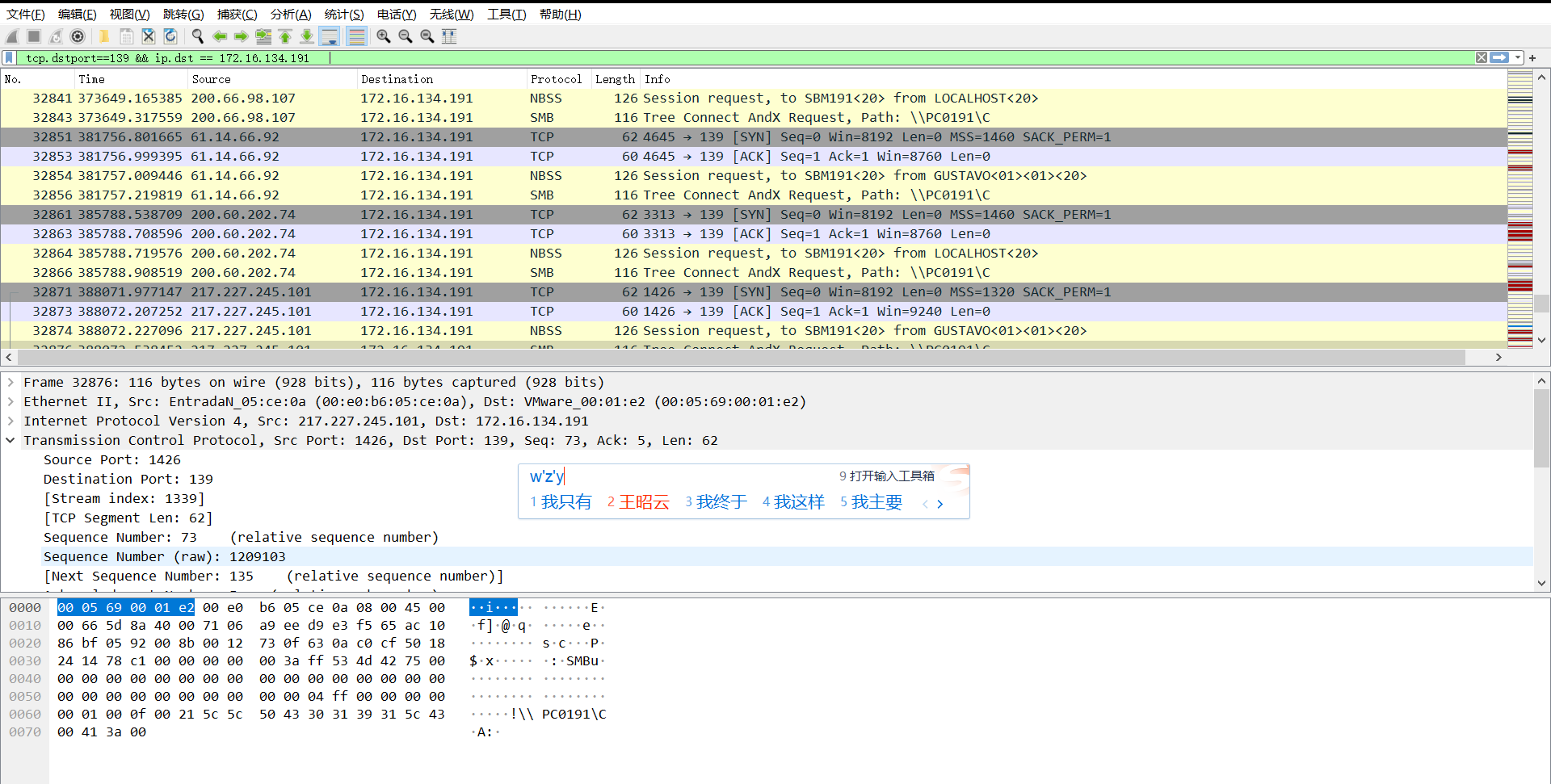
Task: Sort by the Length column header
Action: click(616, 79)
